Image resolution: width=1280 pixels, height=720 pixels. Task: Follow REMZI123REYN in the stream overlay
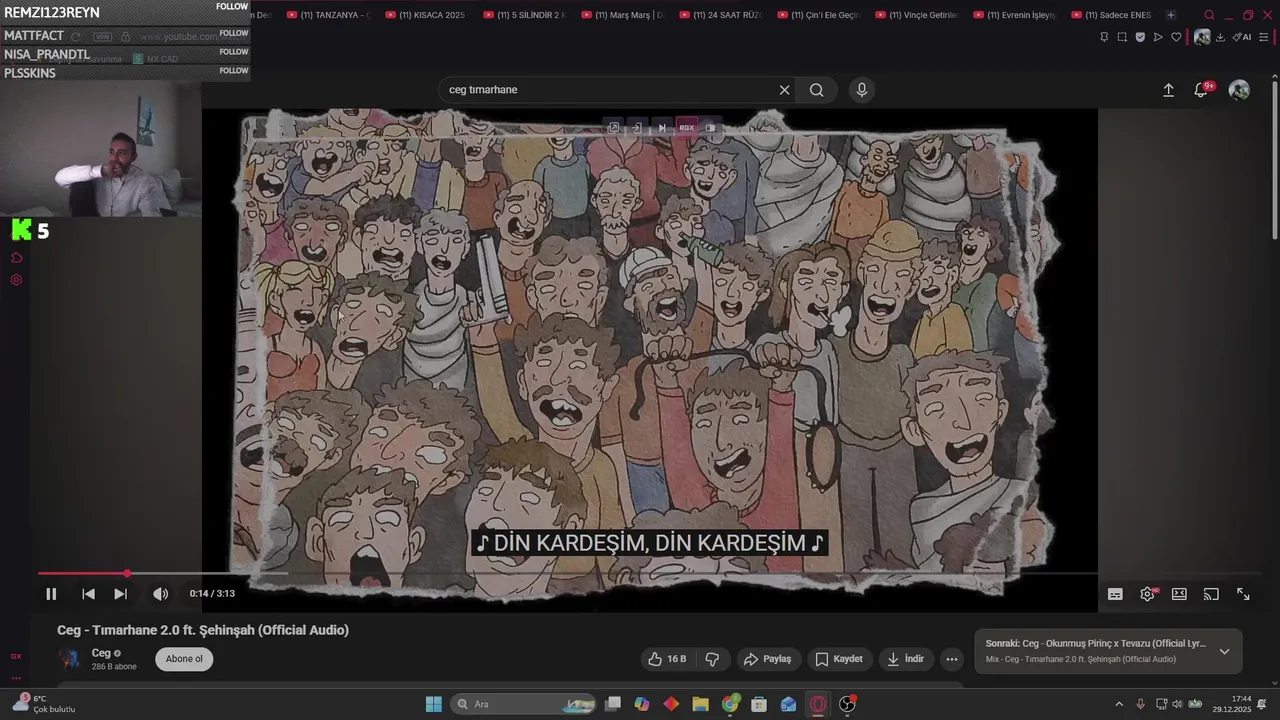[233, 6]
